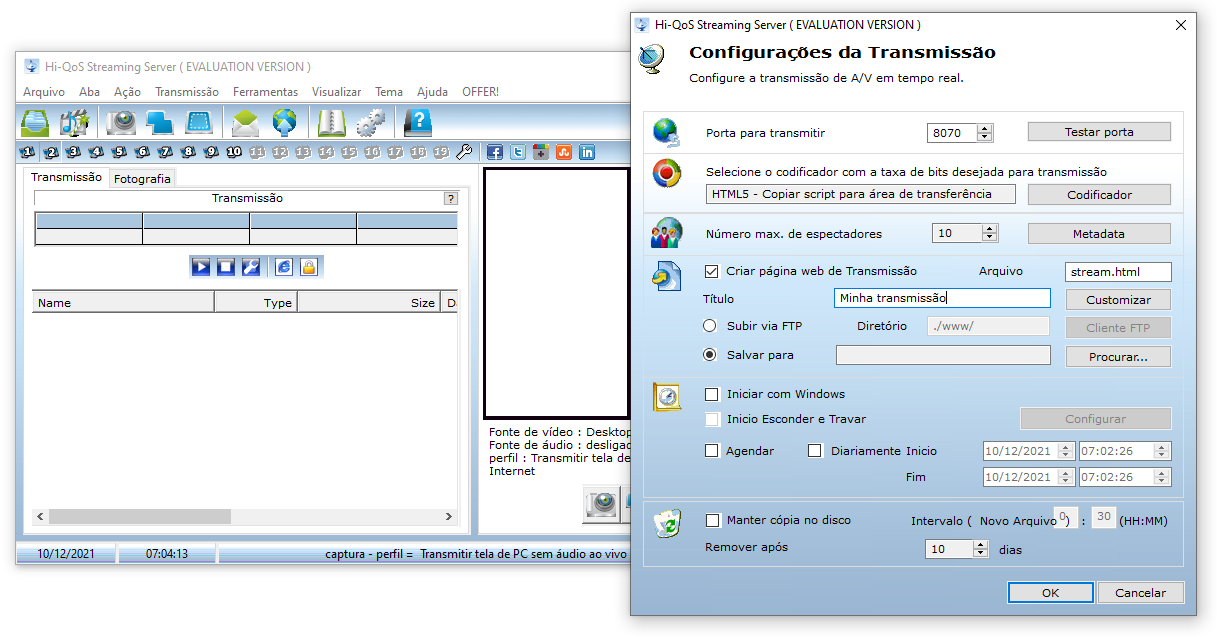
Task: Open the HTML5 encoder selection field
Action: 860,194
